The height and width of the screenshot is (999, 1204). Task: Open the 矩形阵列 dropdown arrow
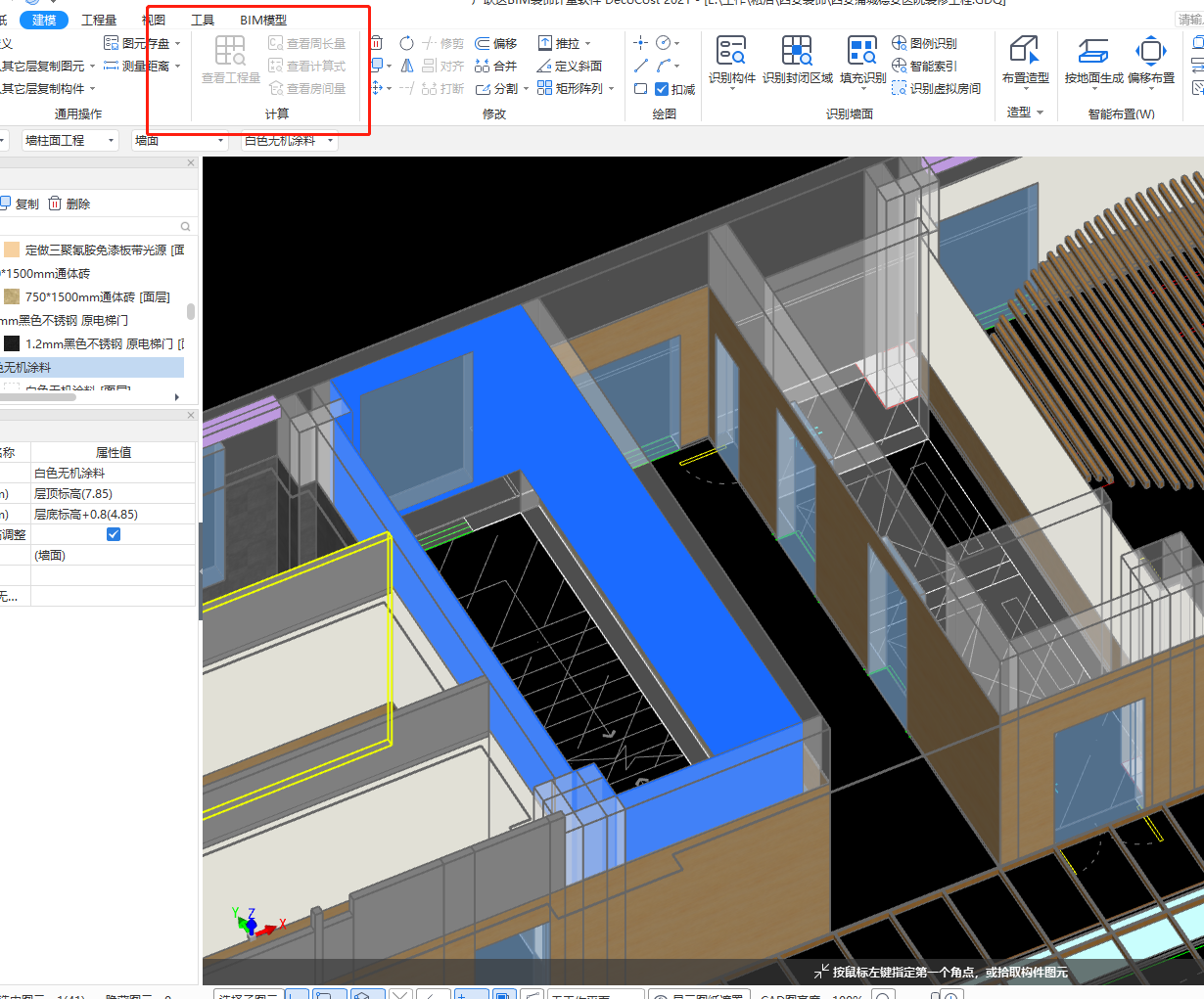[611, 88]
